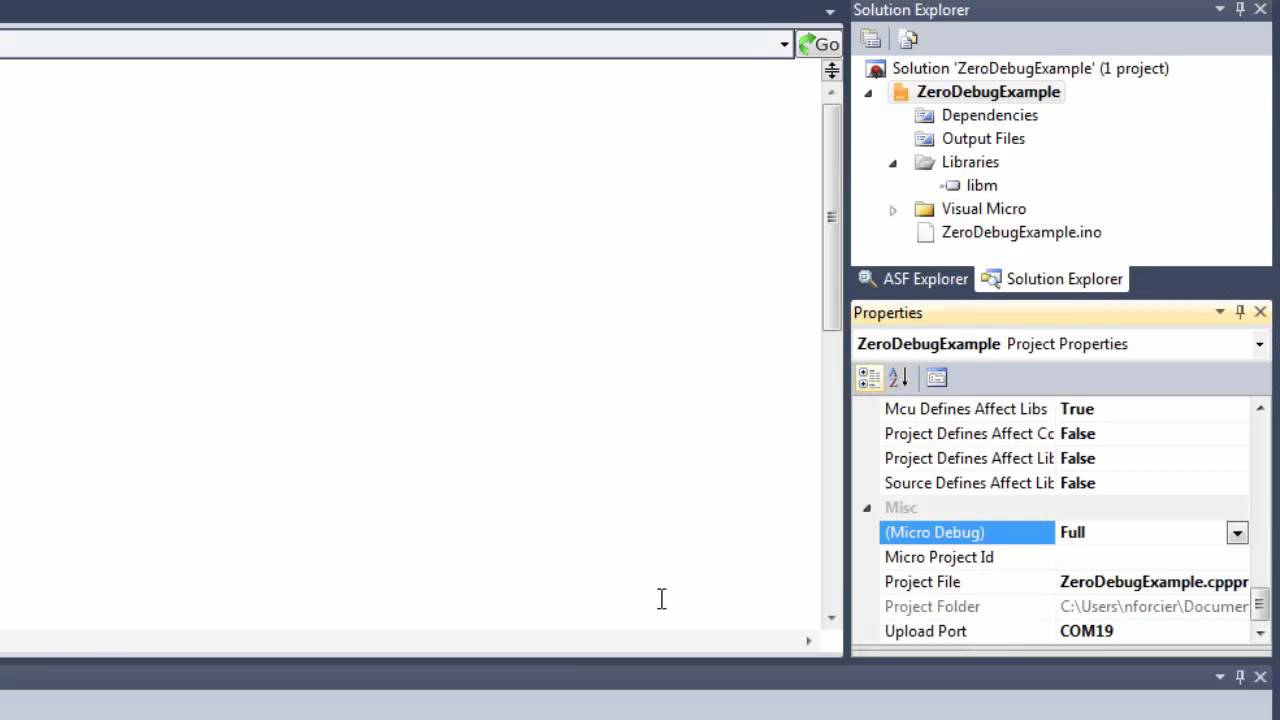Open Solution Explorer window position menu arrow
The width and height of the screenshot is (1280, 720).
click(1220, 9)
